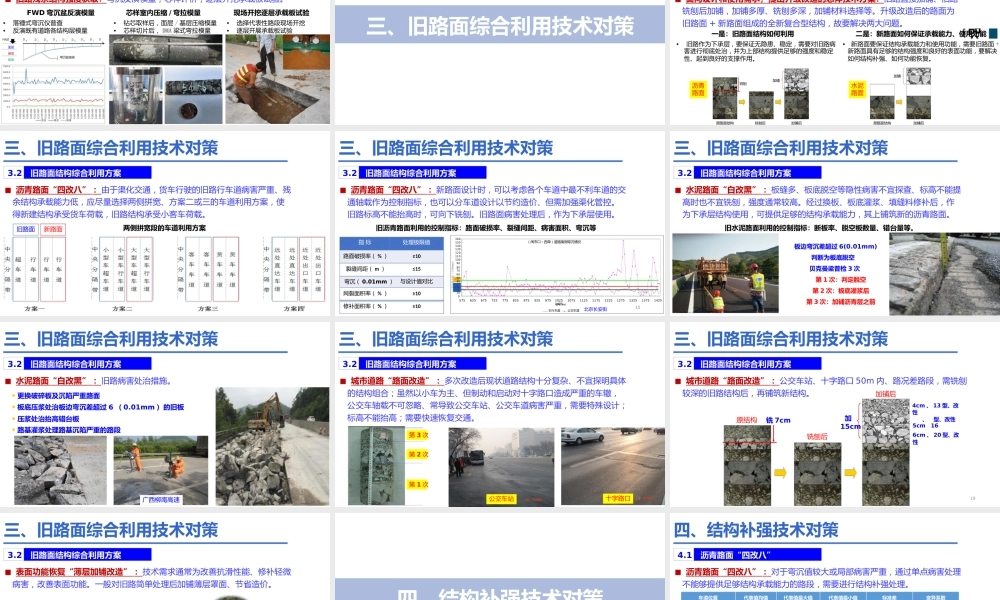Click the 方案一 lane diagram

(34, 270)
